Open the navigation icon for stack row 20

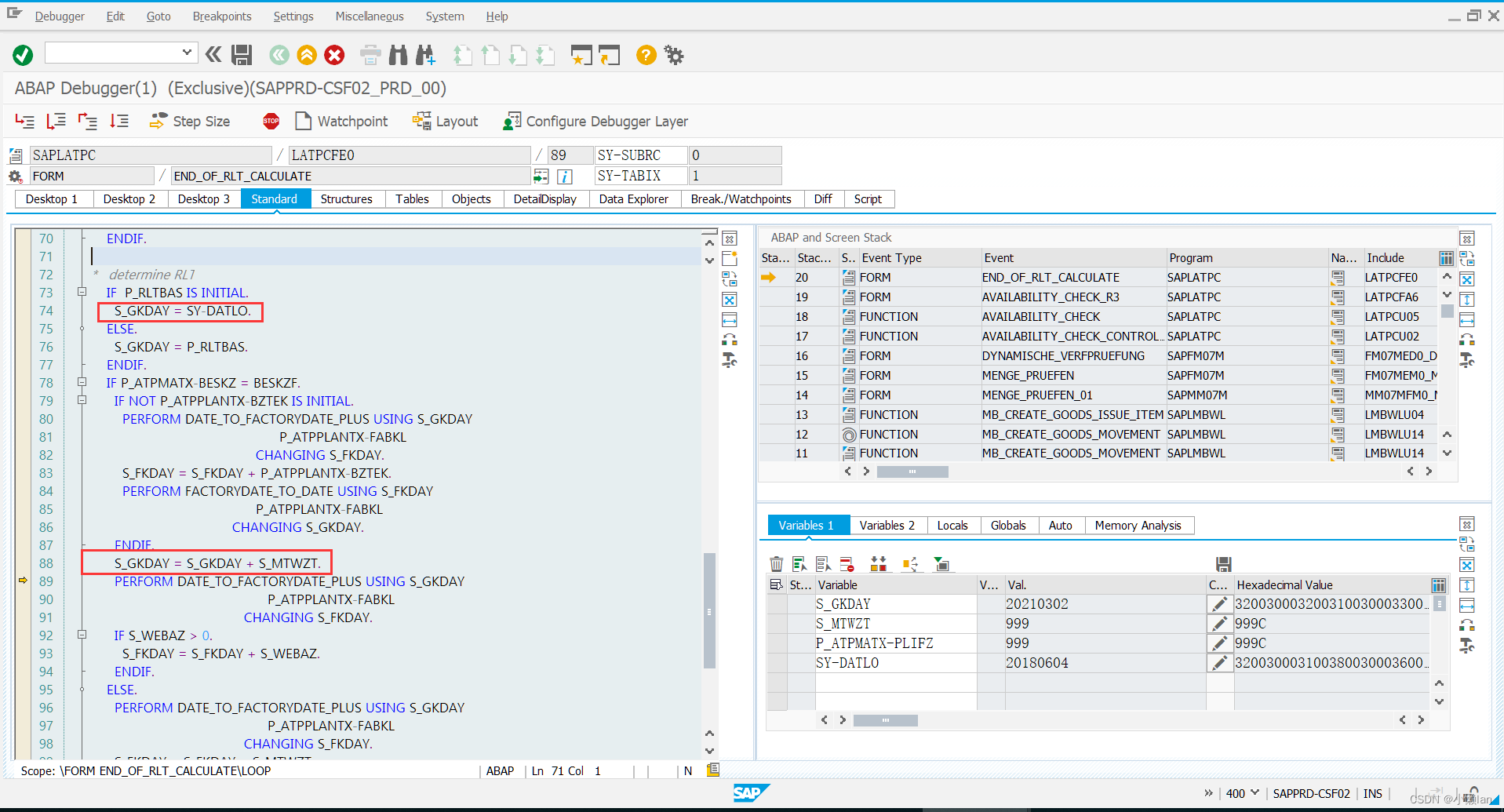click(x=1338, y=278)
